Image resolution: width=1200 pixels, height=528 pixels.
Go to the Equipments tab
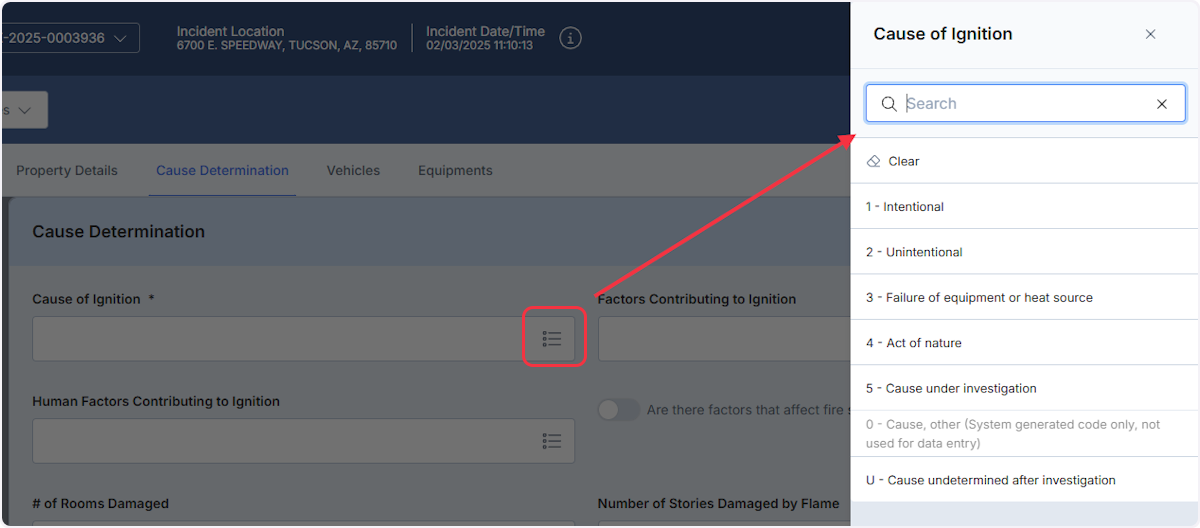tap(455, 171)
